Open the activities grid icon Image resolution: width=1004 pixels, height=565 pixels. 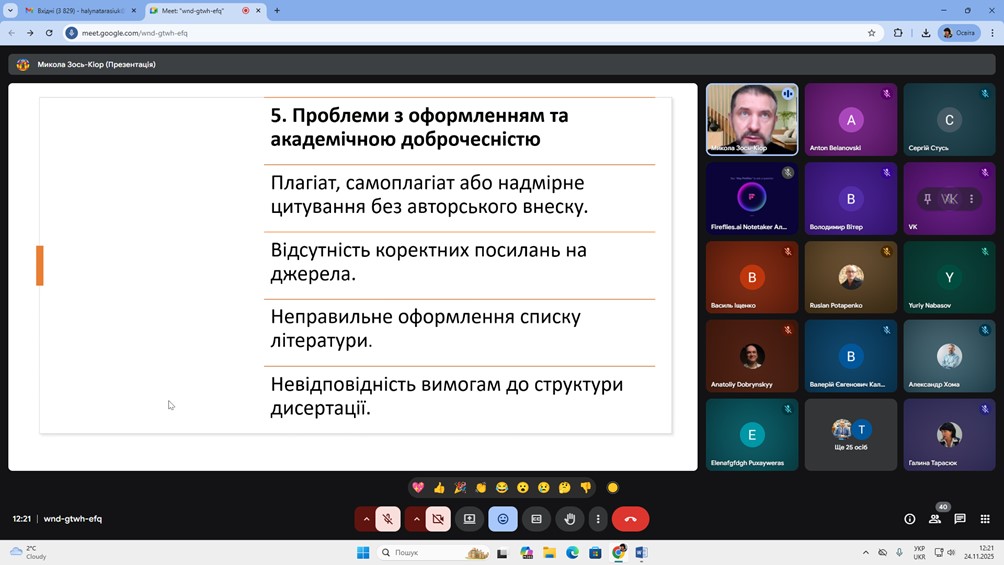pos(985,519)
